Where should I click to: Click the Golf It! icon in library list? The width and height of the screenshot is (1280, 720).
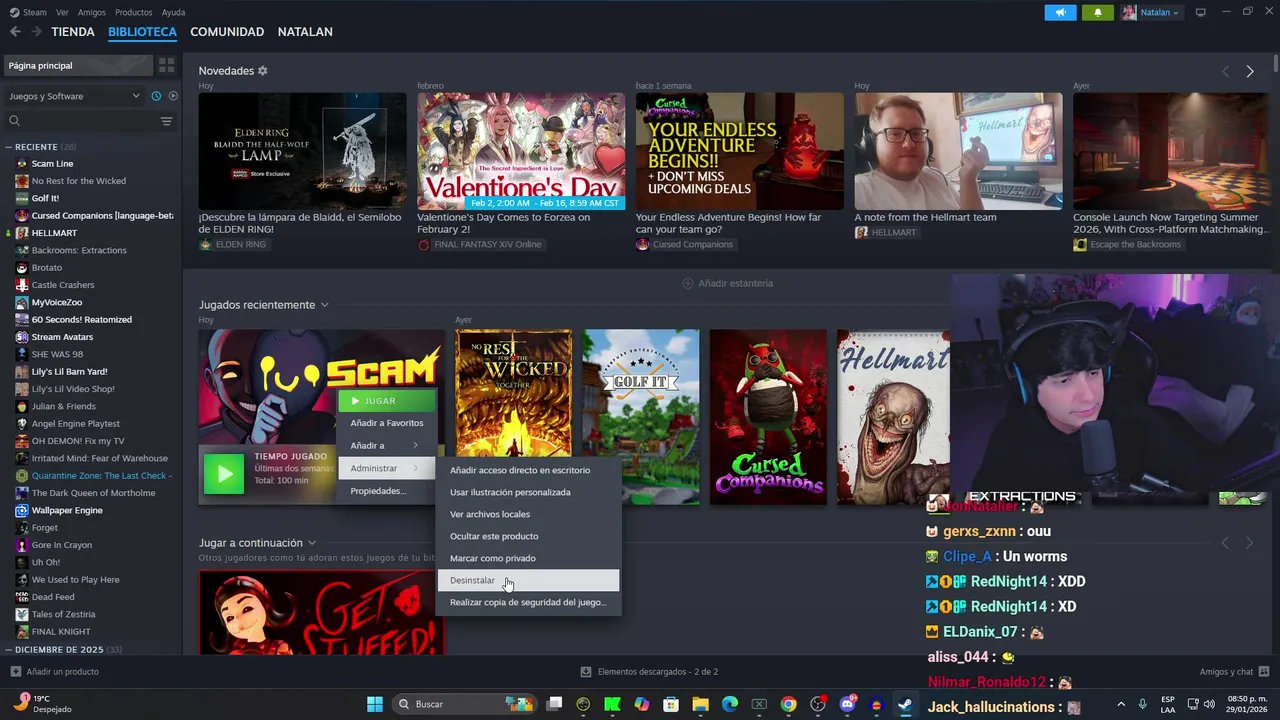click(x=22, y=198)
